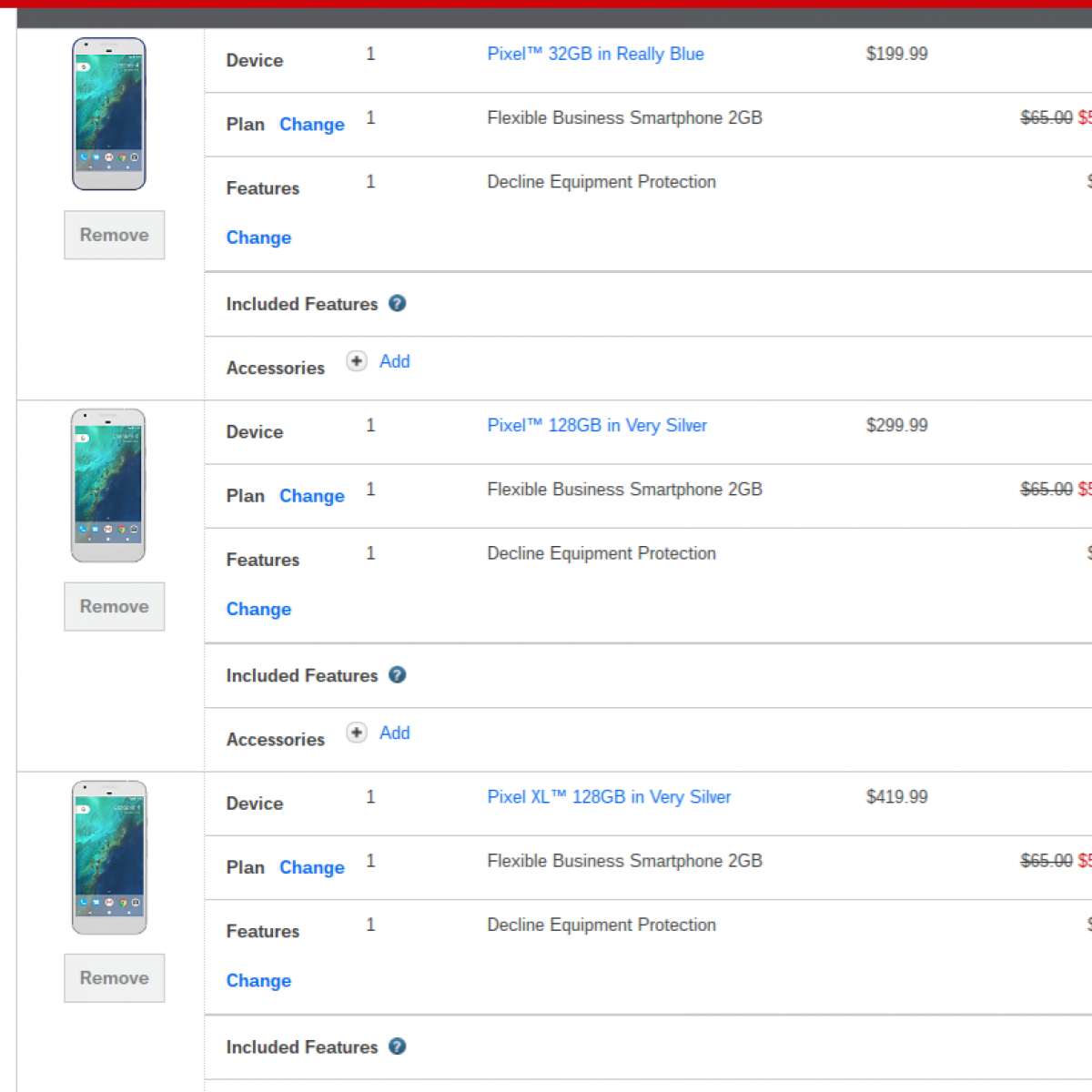1092x1092 pixels.
Task: Click the struck-through $65.00 price for Pixel XL plan
Action: tap(1046, 860)
